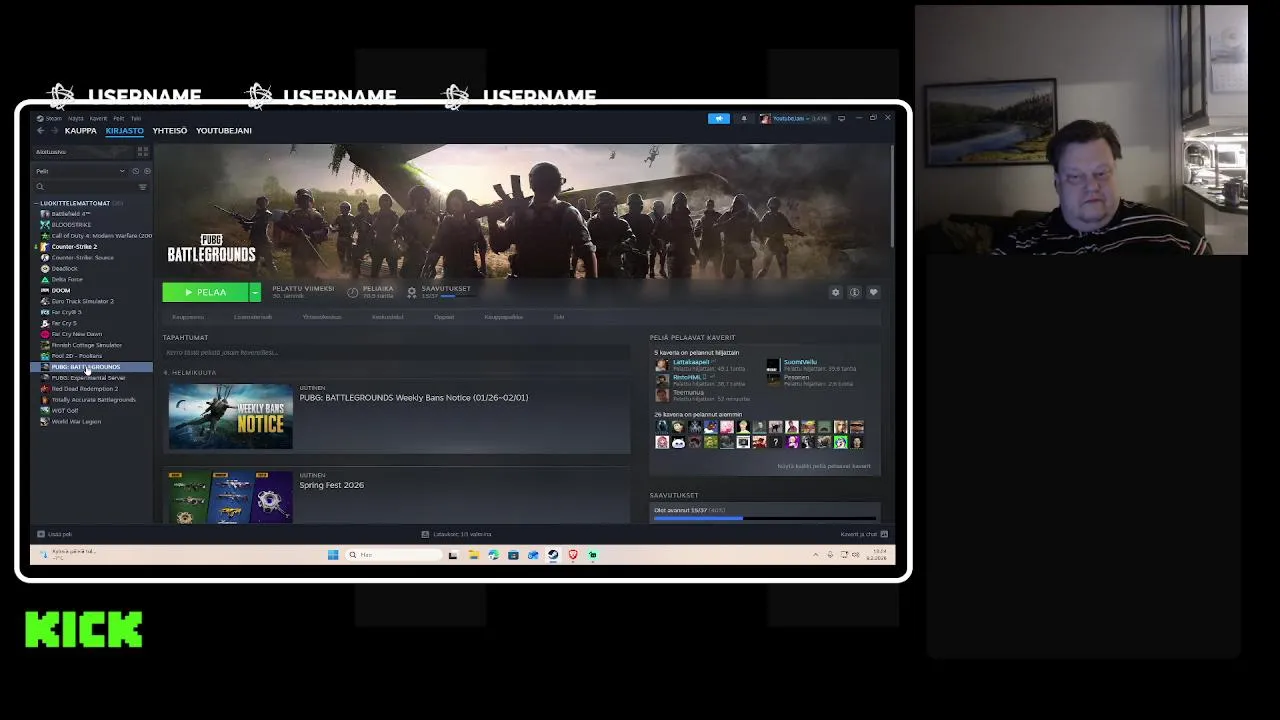Open the YOUTUBEJANI profile tab

[x=224, y=131]
